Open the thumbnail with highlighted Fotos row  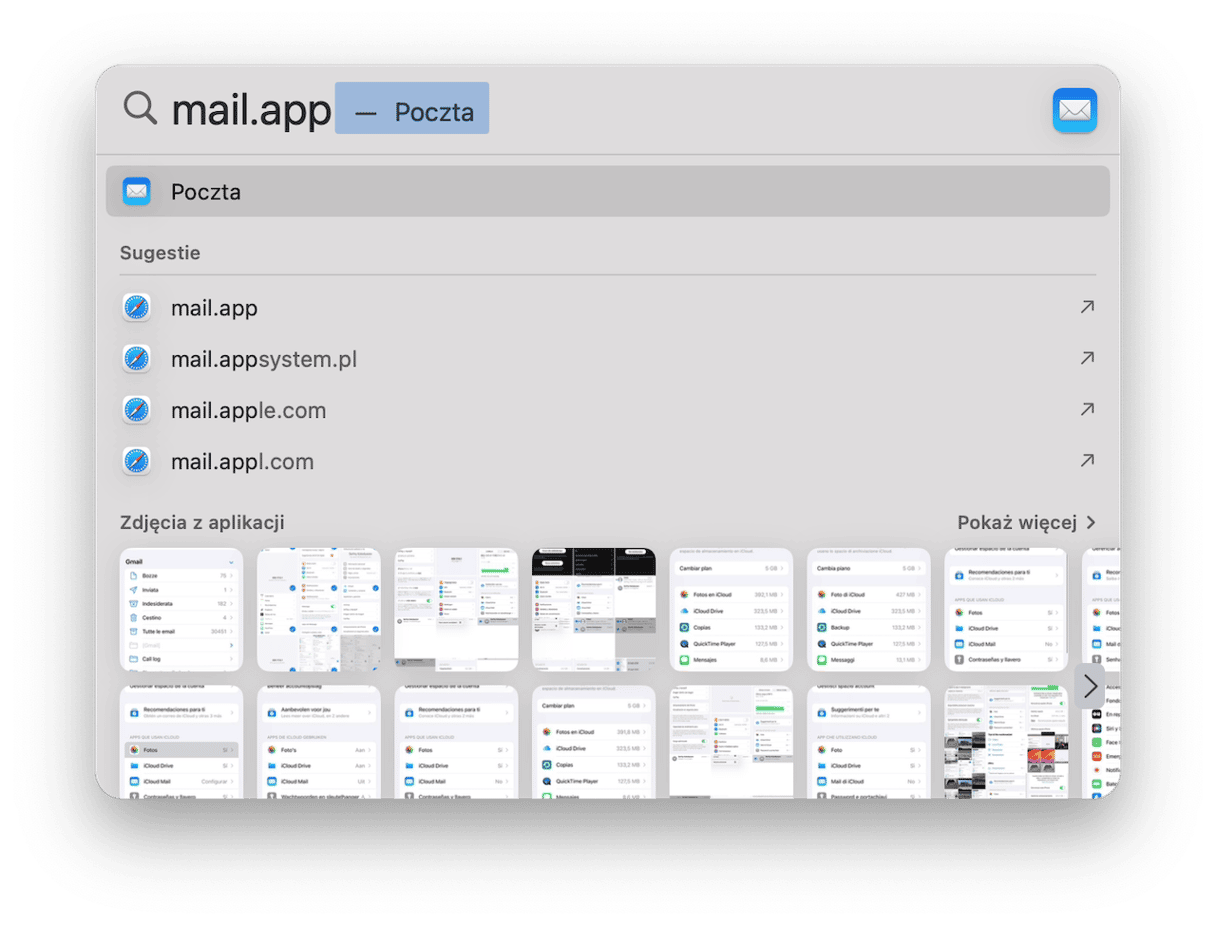point(181,742)
